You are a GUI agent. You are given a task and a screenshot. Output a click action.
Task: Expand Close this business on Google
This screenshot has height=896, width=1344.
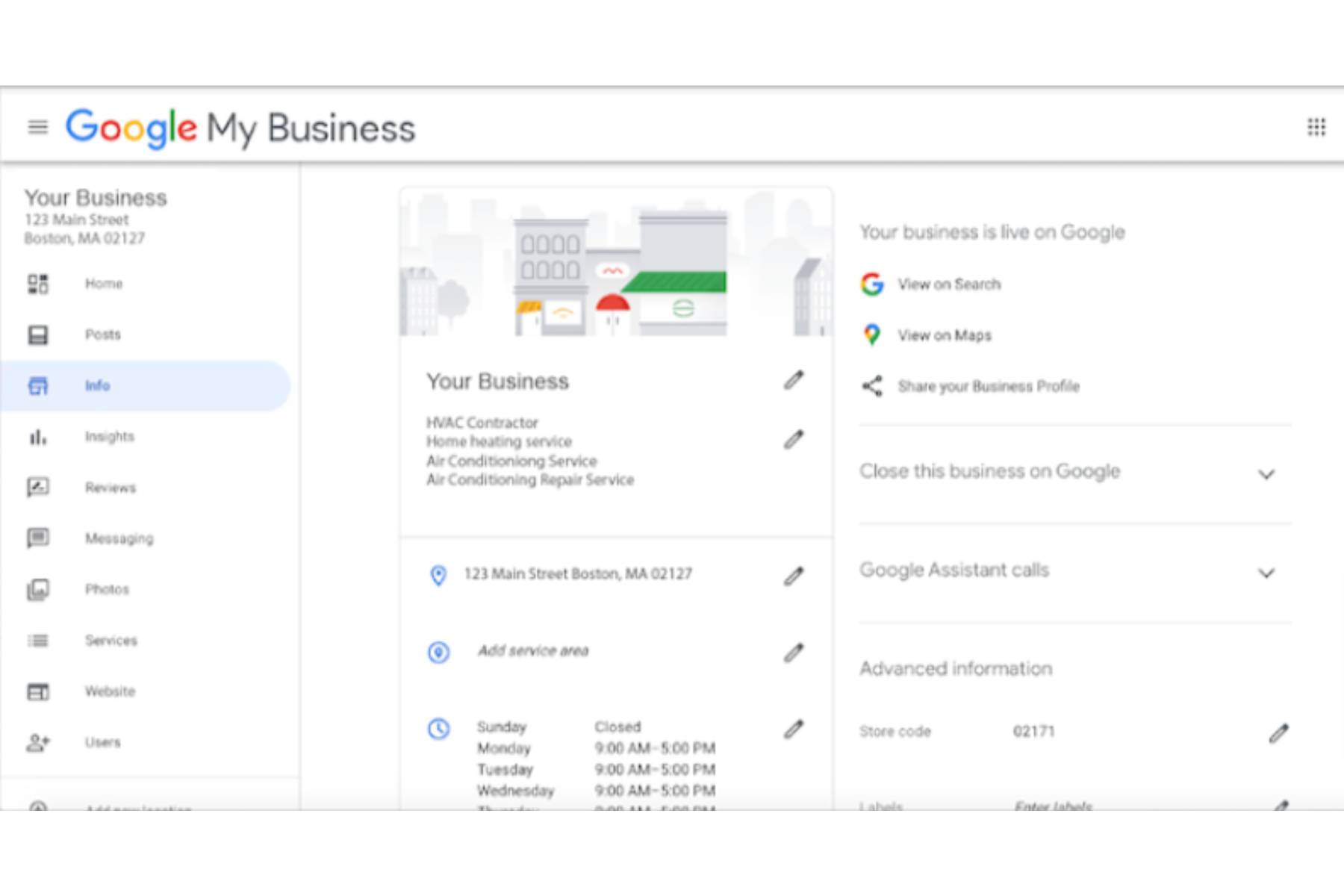pyautogui.click(x=1266, y=474)
